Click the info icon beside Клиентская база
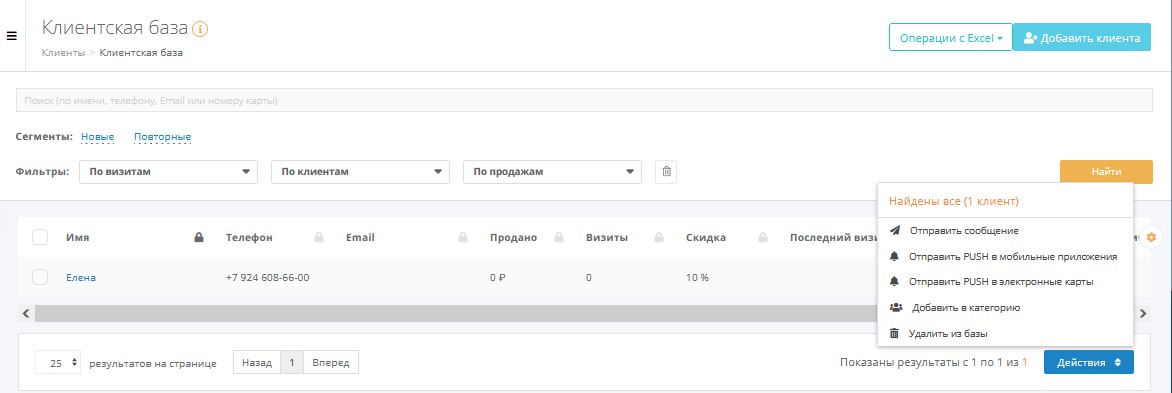 [200, 29]
